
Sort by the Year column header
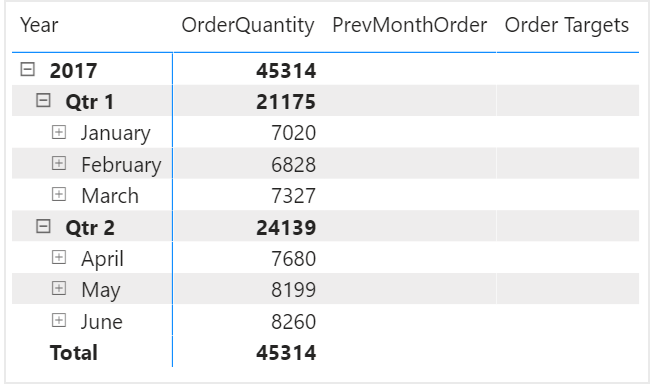tap(39, 25)
